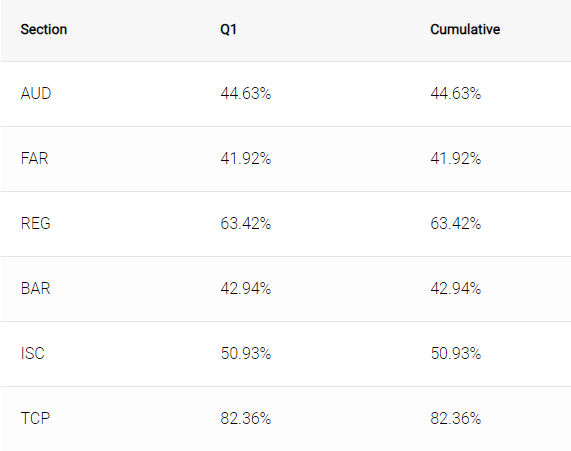Click BAR Cumulative value 42.94%
Image resolution: width=571 pixels, height=451 pixels.
pos(456,289)
